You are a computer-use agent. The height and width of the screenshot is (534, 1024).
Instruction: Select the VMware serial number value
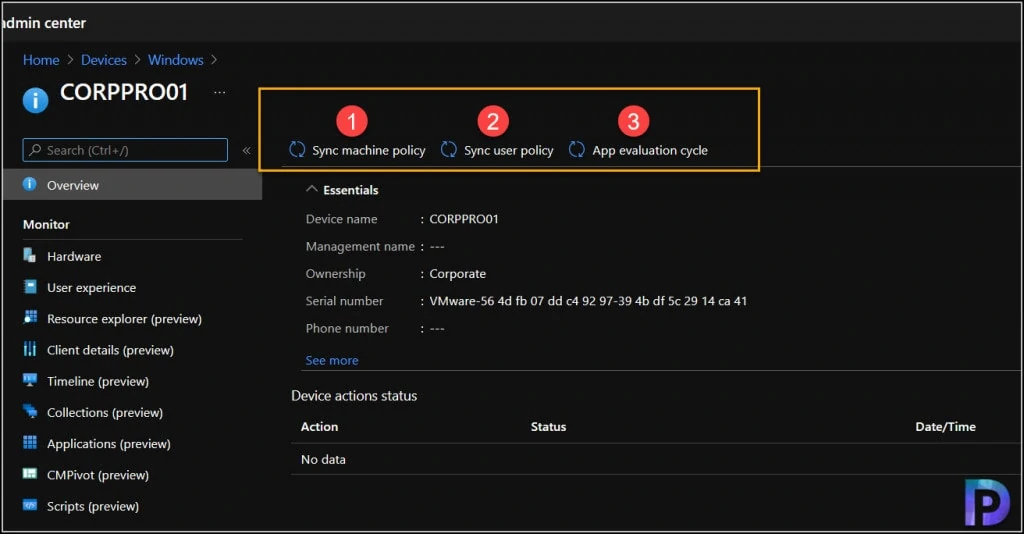(x=588, y=302)
